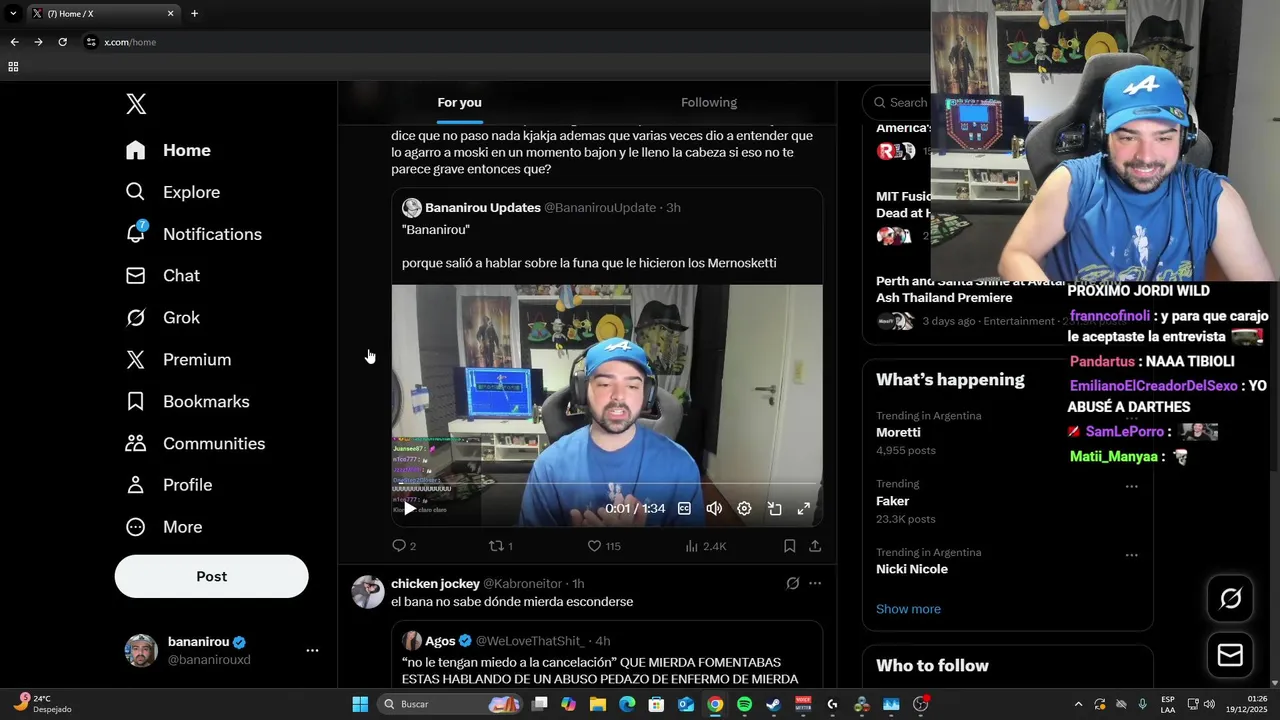Open the Windows Start menu
The width and height of the screenshot is (1280, 720).
click(360, 704)
